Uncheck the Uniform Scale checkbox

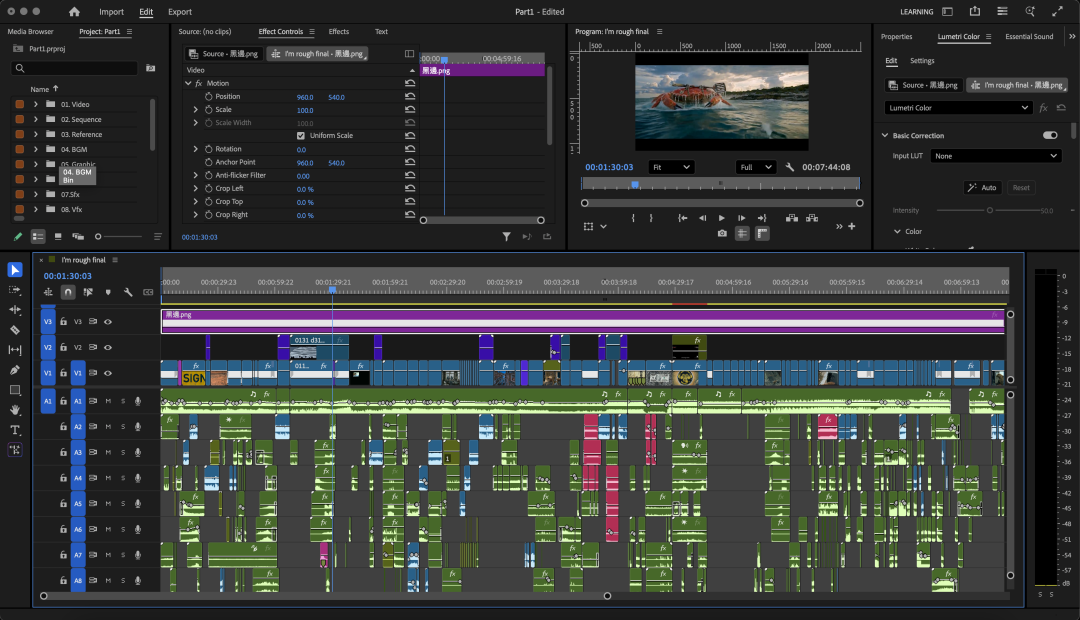[301, 136]
